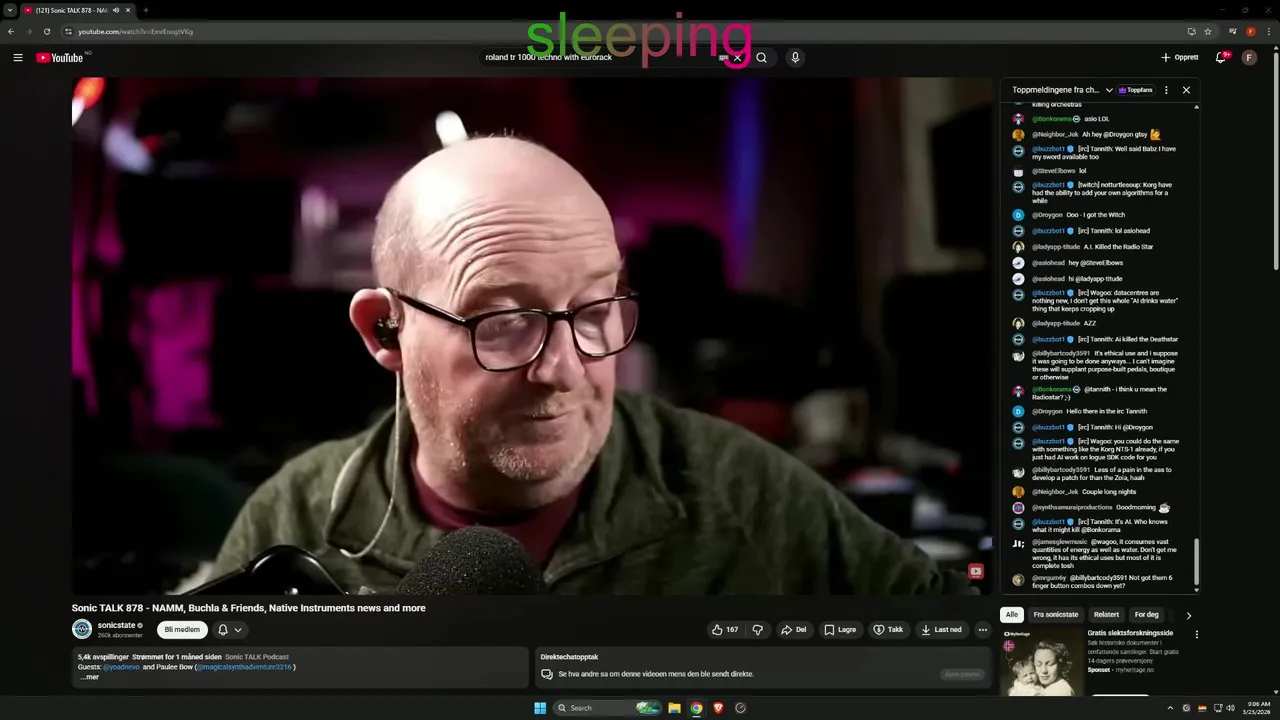Click Opprett create button

click(x=1180, y=58)
